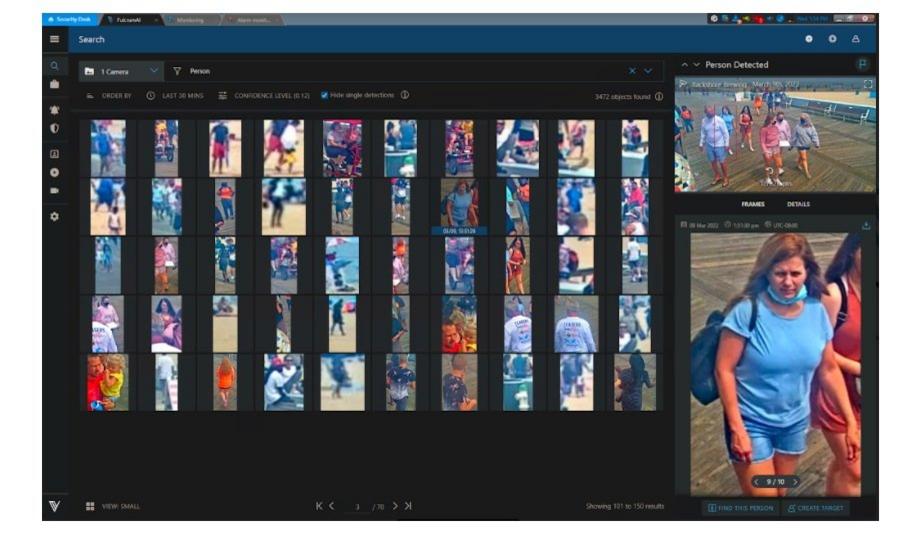Open the briefcase cases icon in sidebar
Image resolution: width=920 pixels, height=533 pixels.
tap(55, 85)
